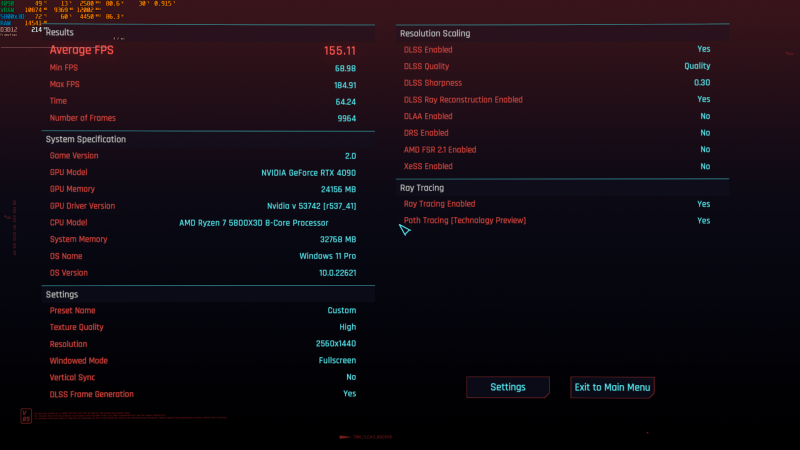Click the XeSS Enabled No value
This screenshot has width=800, height=450.
[705, 166]
